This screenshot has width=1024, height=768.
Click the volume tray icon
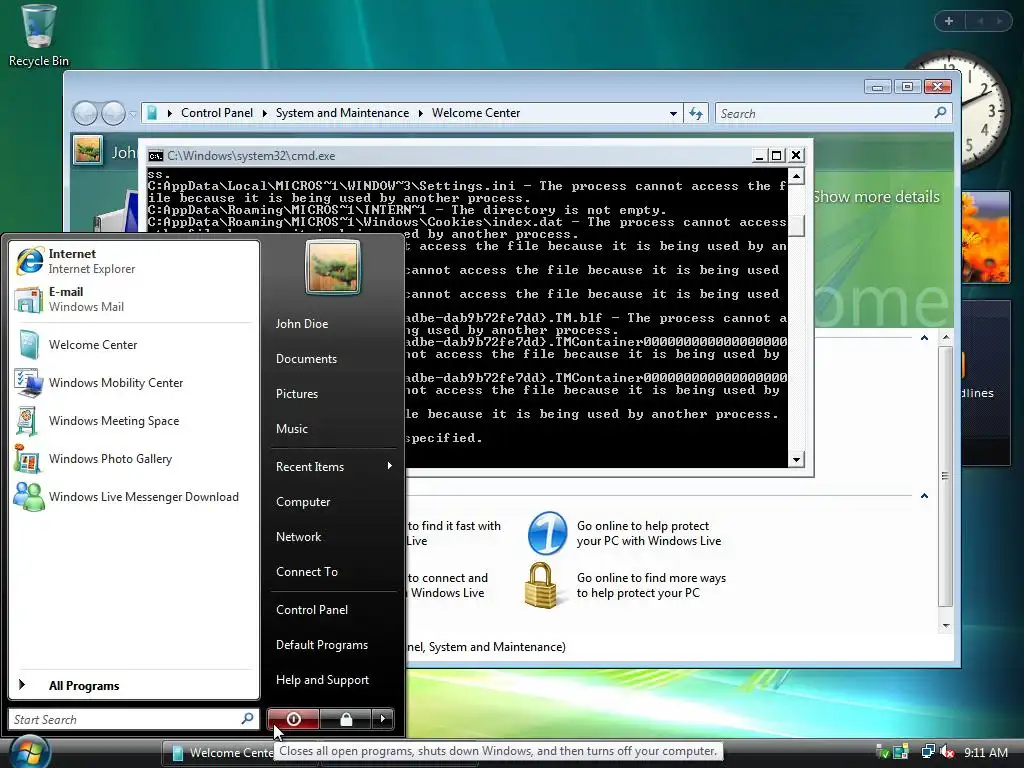(946, 752)
